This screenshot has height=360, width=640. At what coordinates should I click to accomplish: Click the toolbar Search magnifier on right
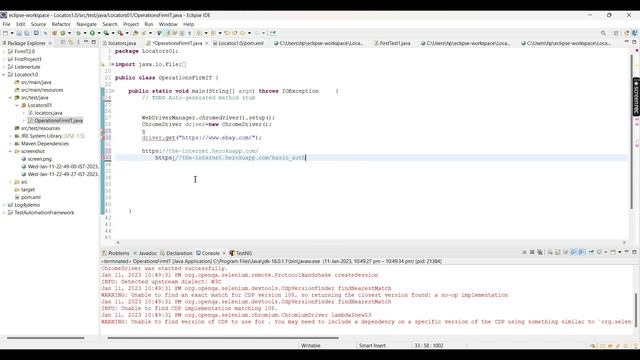603,33
